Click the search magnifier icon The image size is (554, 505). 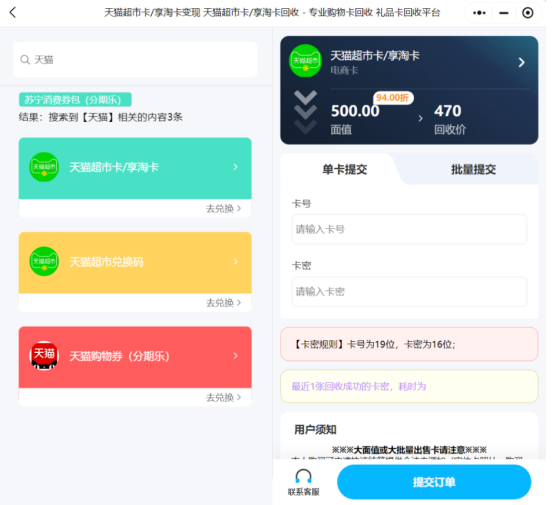(25, 60)
